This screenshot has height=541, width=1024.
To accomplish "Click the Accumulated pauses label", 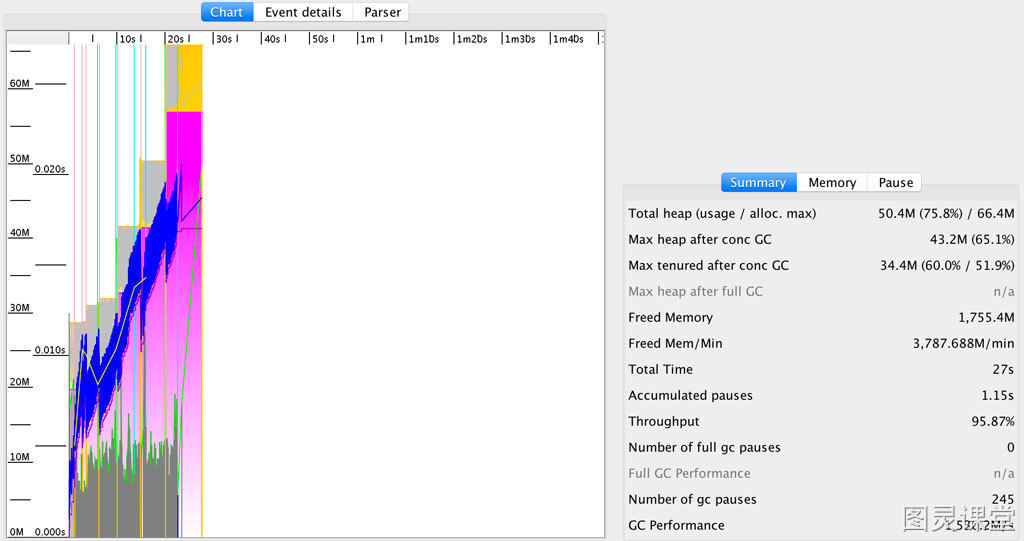I will pyautogui.click(x=690, y=396).
